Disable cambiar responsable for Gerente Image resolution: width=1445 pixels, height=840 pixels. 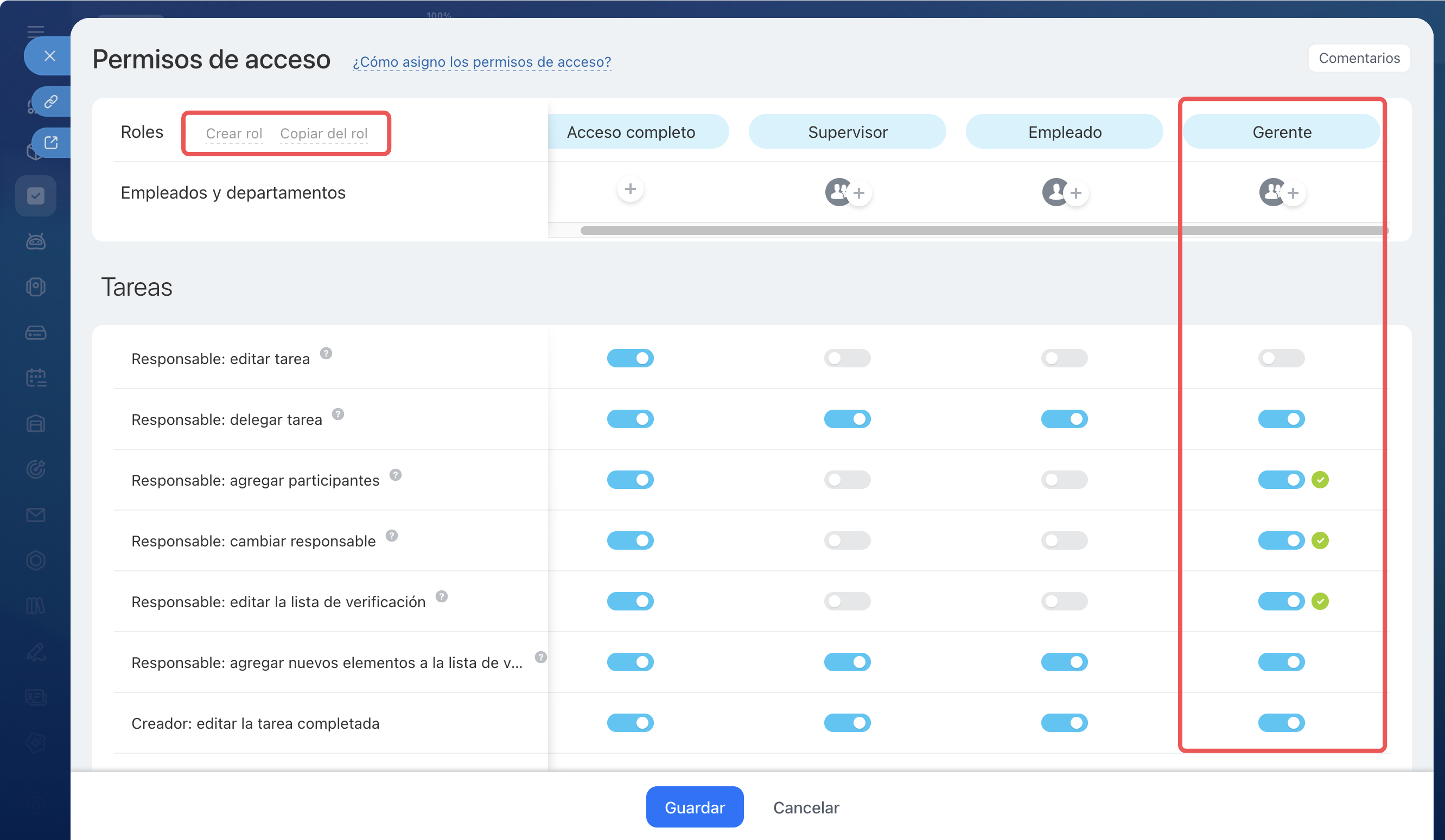click(1281, 540)
